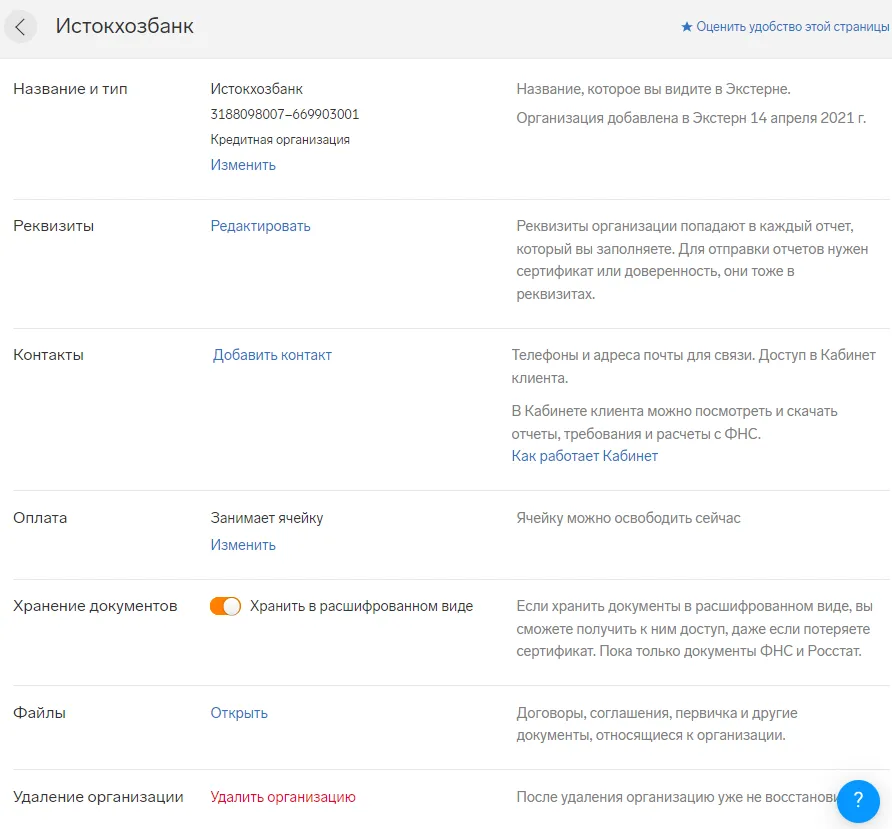The height and width of the screenshot is (829, 892).
Task: Go back using the arrow next to Истокхозбанк
Action: coord(20,27)
